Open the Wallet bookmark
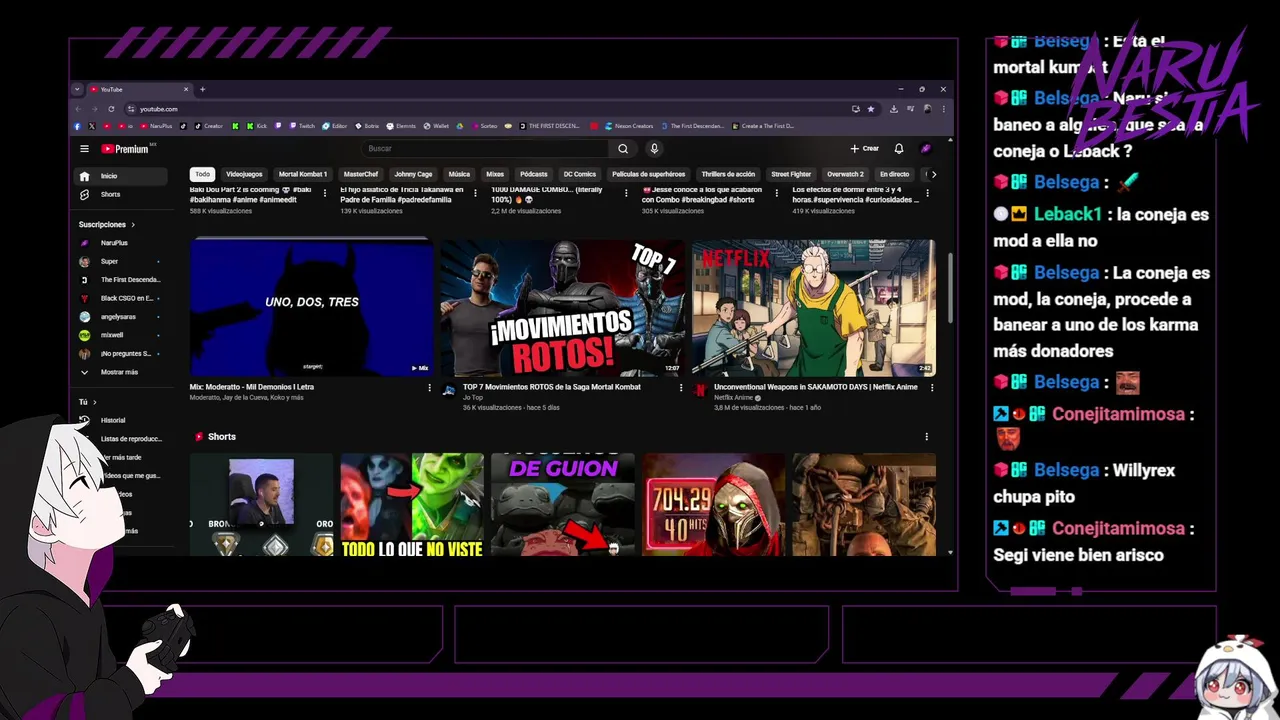Viewport: 1280px width, 720px height. click(436, 126)
